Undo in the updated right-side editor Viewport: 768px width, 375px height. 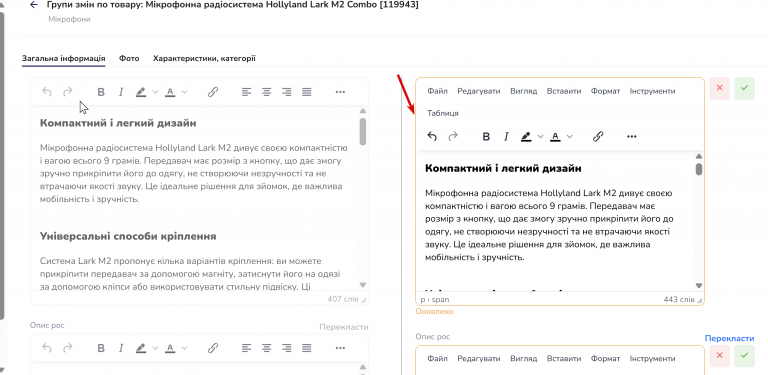[432, 137]
